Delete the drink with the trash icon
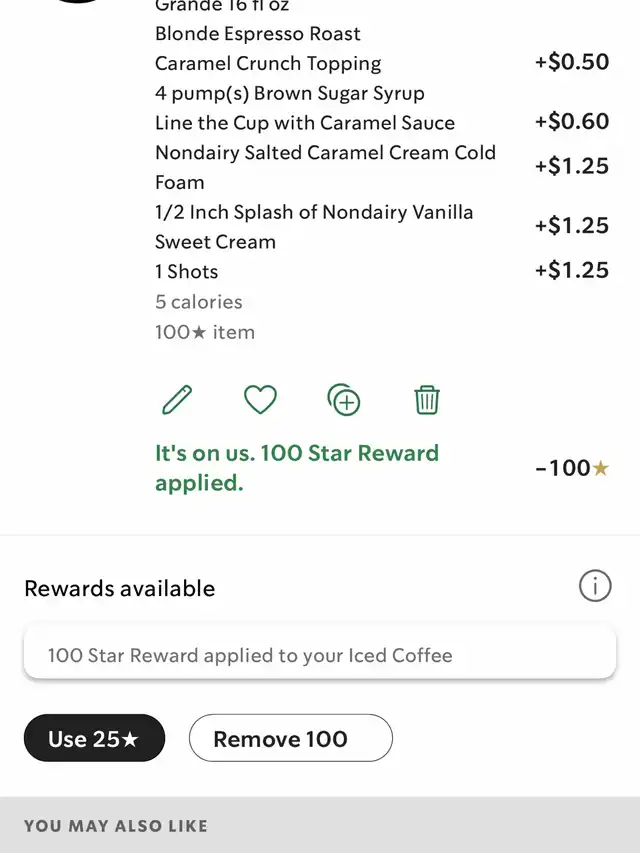The height and width of the screenshot is (853, 640). click(427, 400)
